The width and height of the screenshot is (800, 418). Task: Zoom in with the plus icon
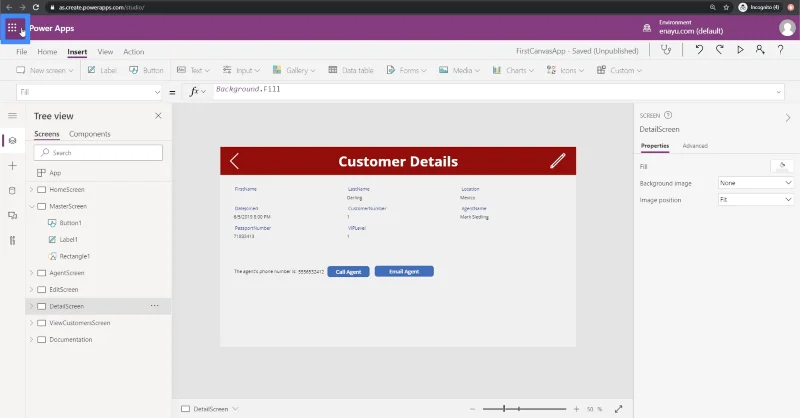576,409
